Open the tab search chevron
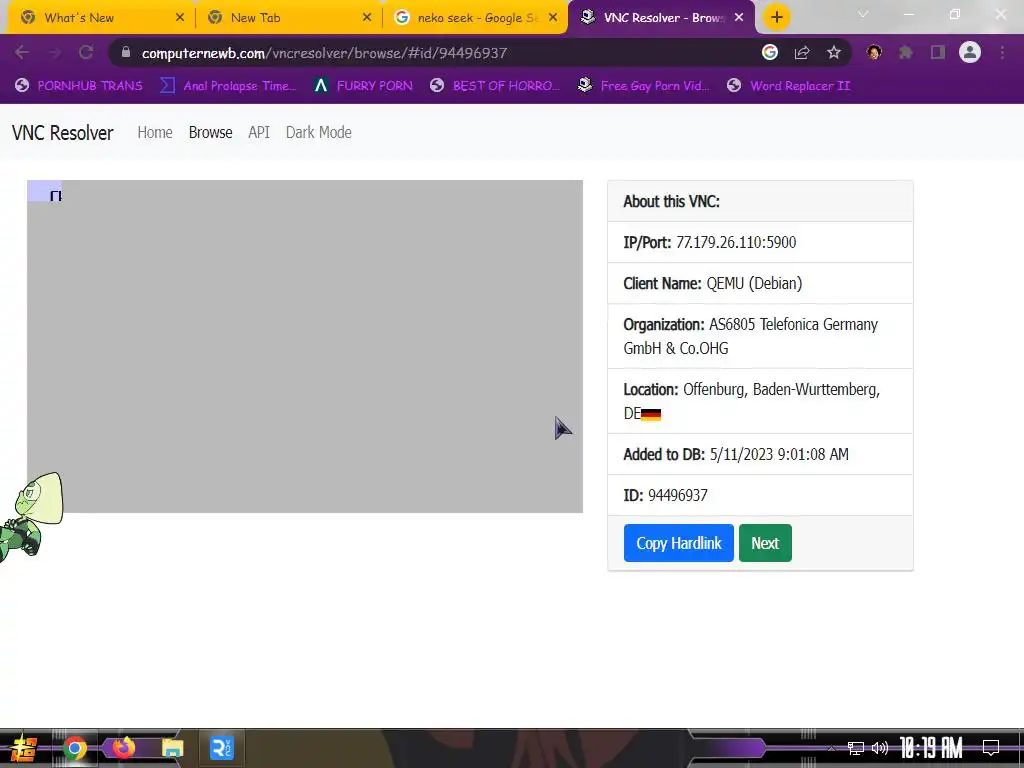The image size is (1024, 768). click(863, 14)
